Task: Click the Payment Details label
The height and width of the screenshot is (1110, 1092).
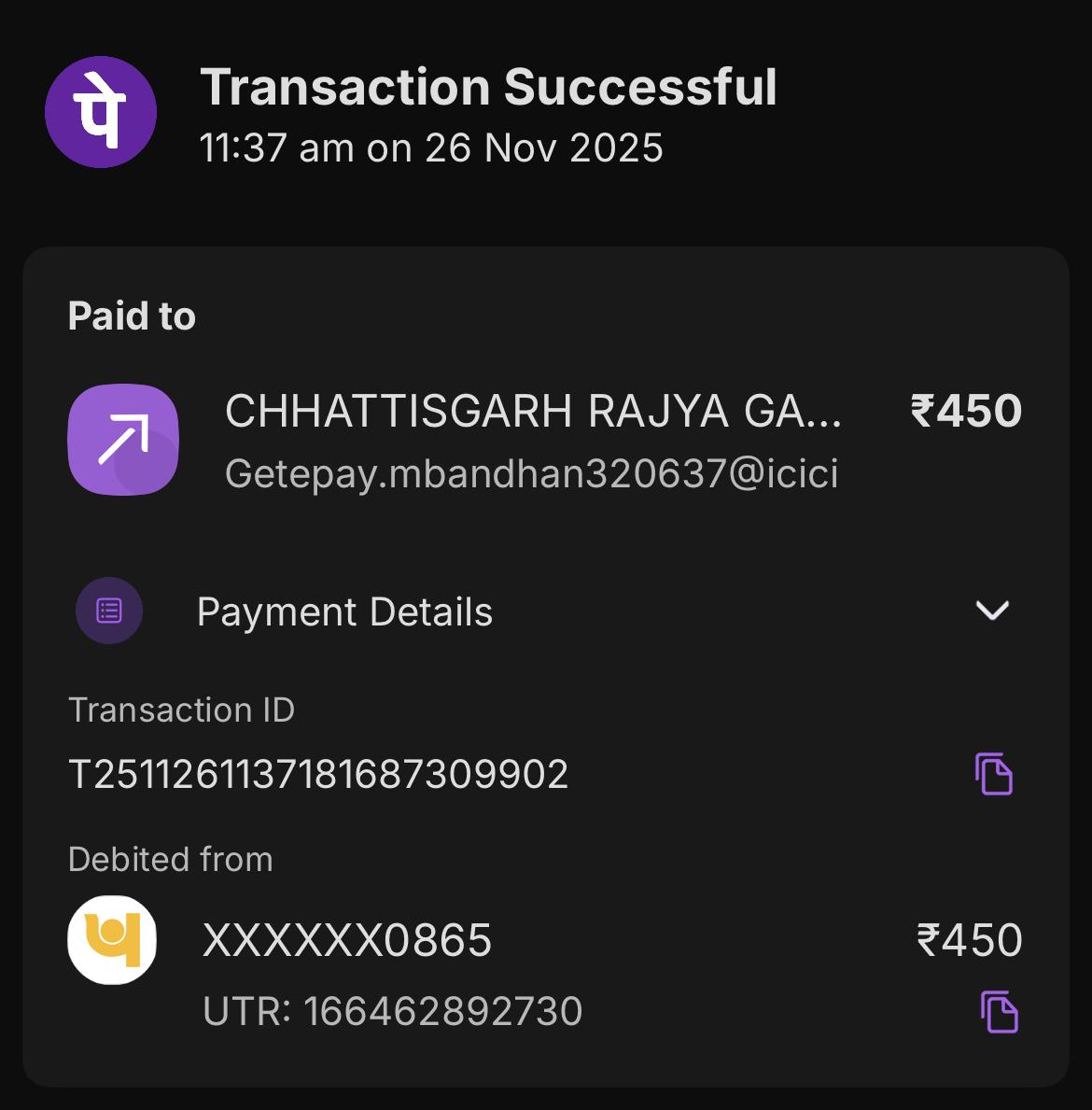Action: (x=344, y=612)
